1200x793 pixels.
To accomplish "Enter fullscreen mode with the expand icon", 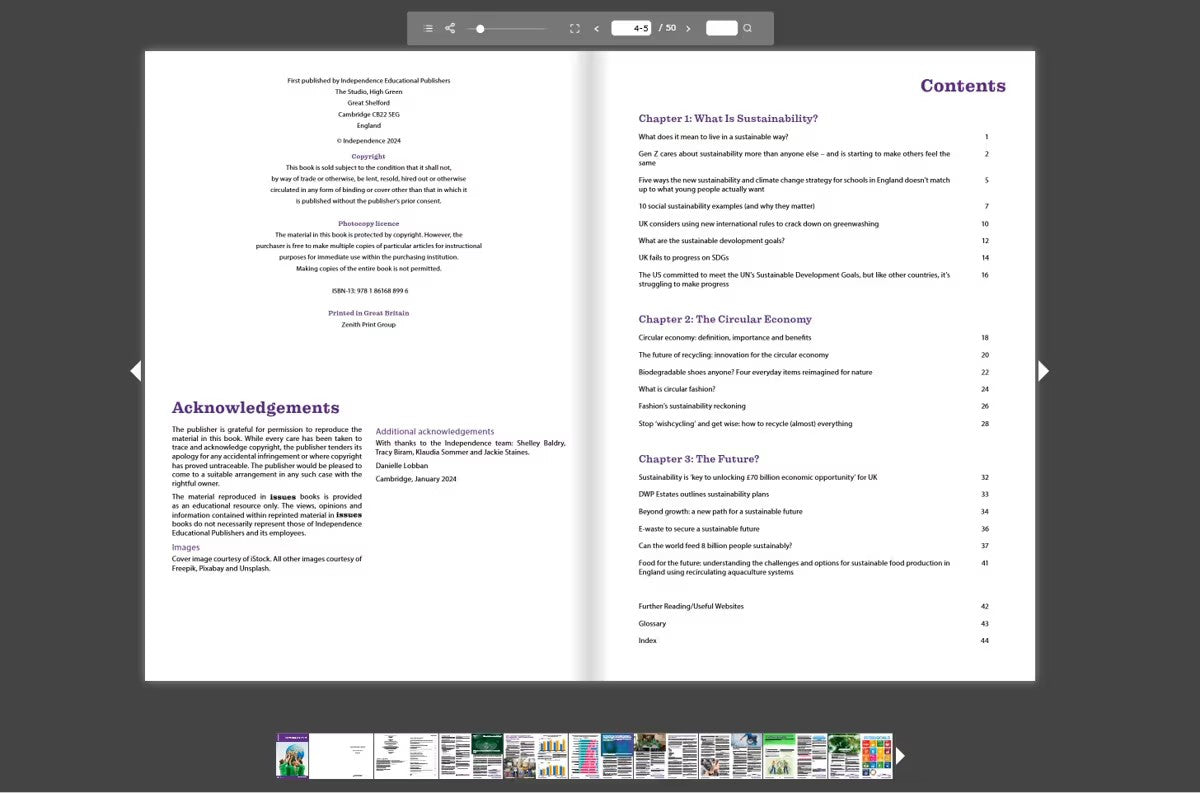I will click(x=574, y=28).
